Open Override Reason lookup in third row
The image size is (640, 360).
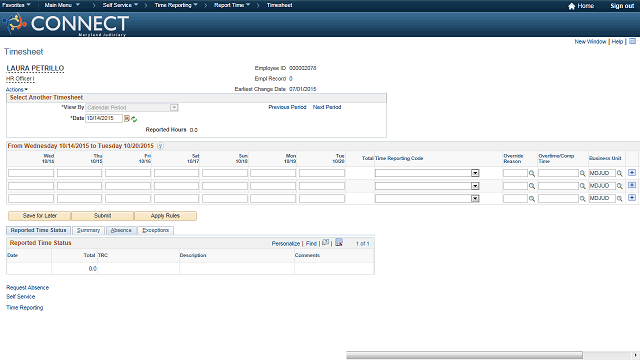[532, 199]
